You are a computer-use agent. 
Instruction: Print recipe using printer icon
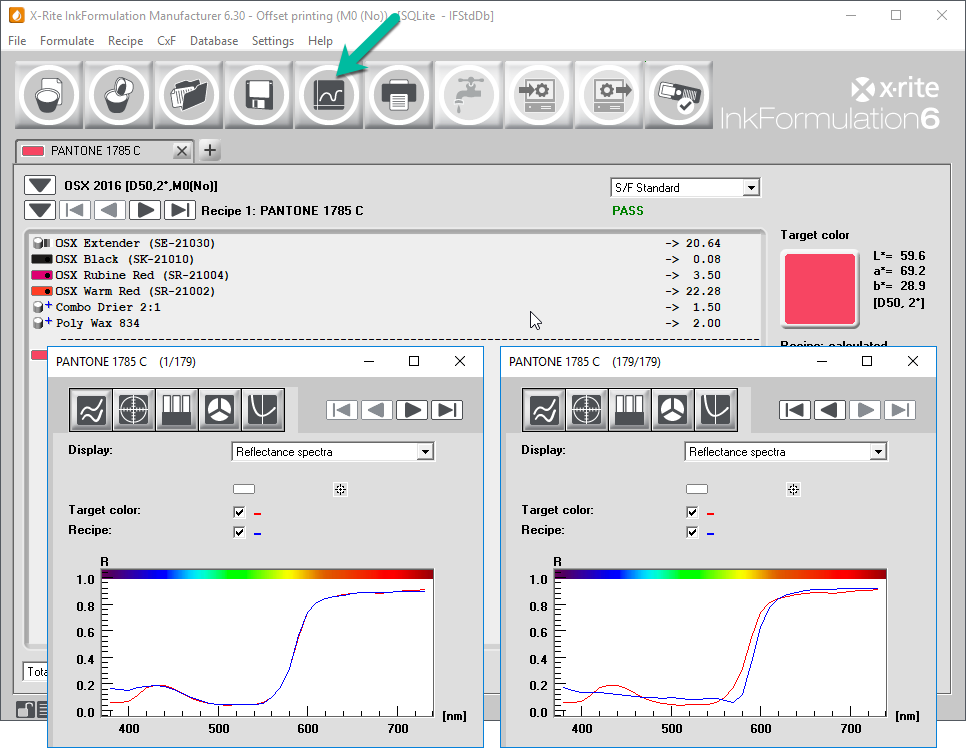(x=399, y=96)
